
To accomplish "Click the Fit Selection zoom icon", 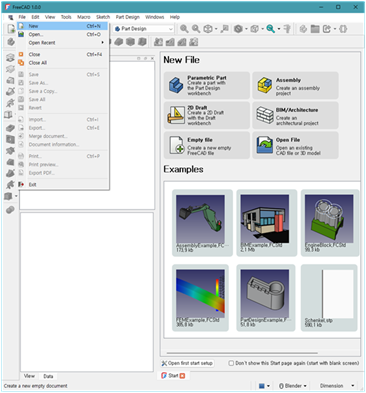I will [196, 29].
